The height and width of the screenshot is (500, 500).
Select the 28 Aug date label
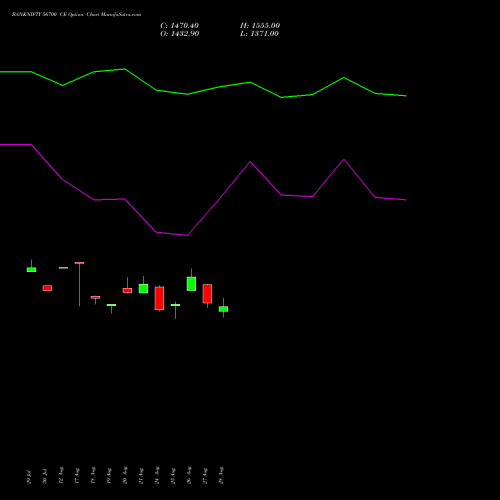point(221,475)
